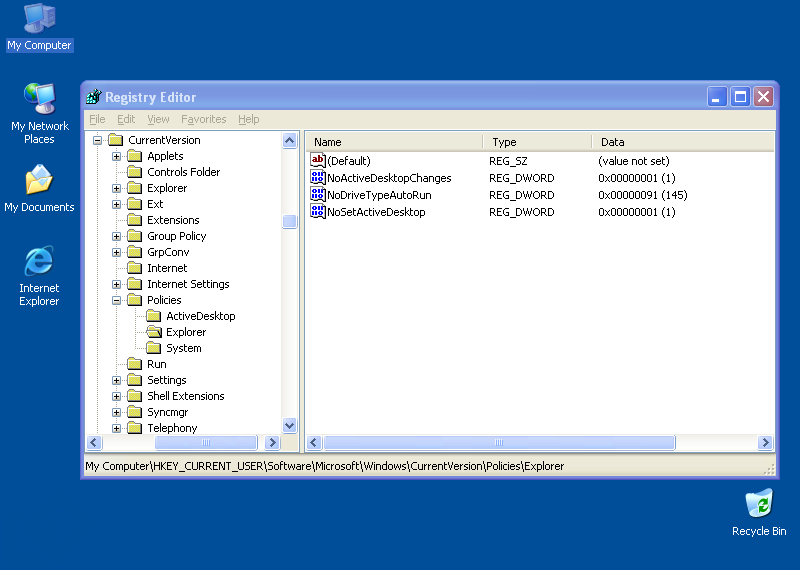
Task: Expand the Internet Settings tree node
Action: (116, 284)
